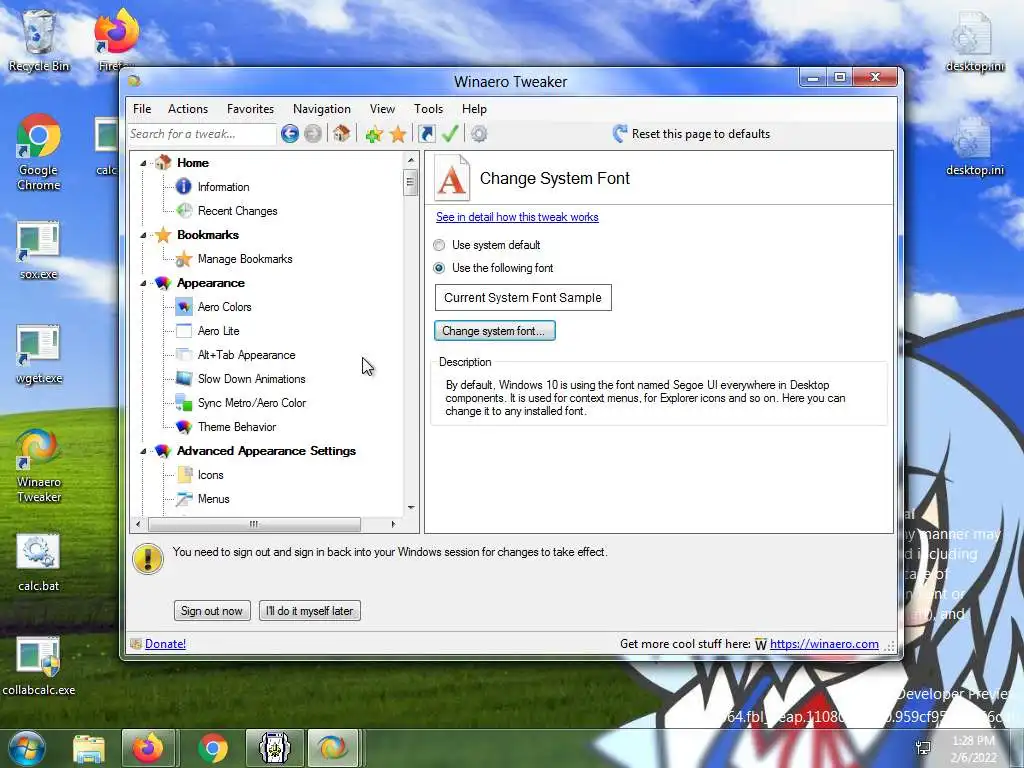The width and height of the screenshot is (1024, 768).
Task: Open the File menu
Action: 142,109
